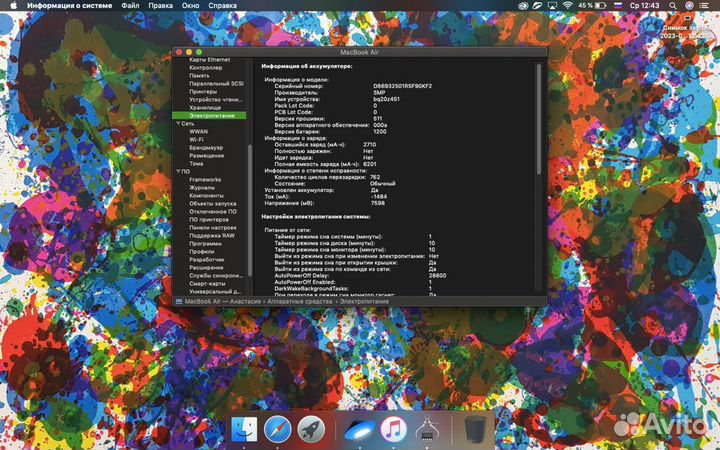Screen dimensions: 720x450
Task: Select Отключенное ПО in sidebar
Action: pyautogui.click(x=213, y=212)
